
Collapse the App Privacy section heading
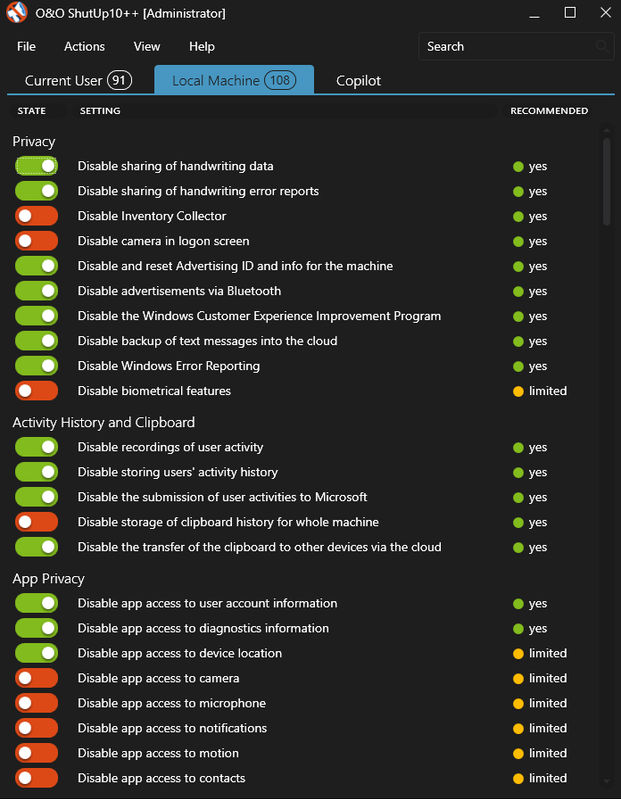tap(48, 579)
